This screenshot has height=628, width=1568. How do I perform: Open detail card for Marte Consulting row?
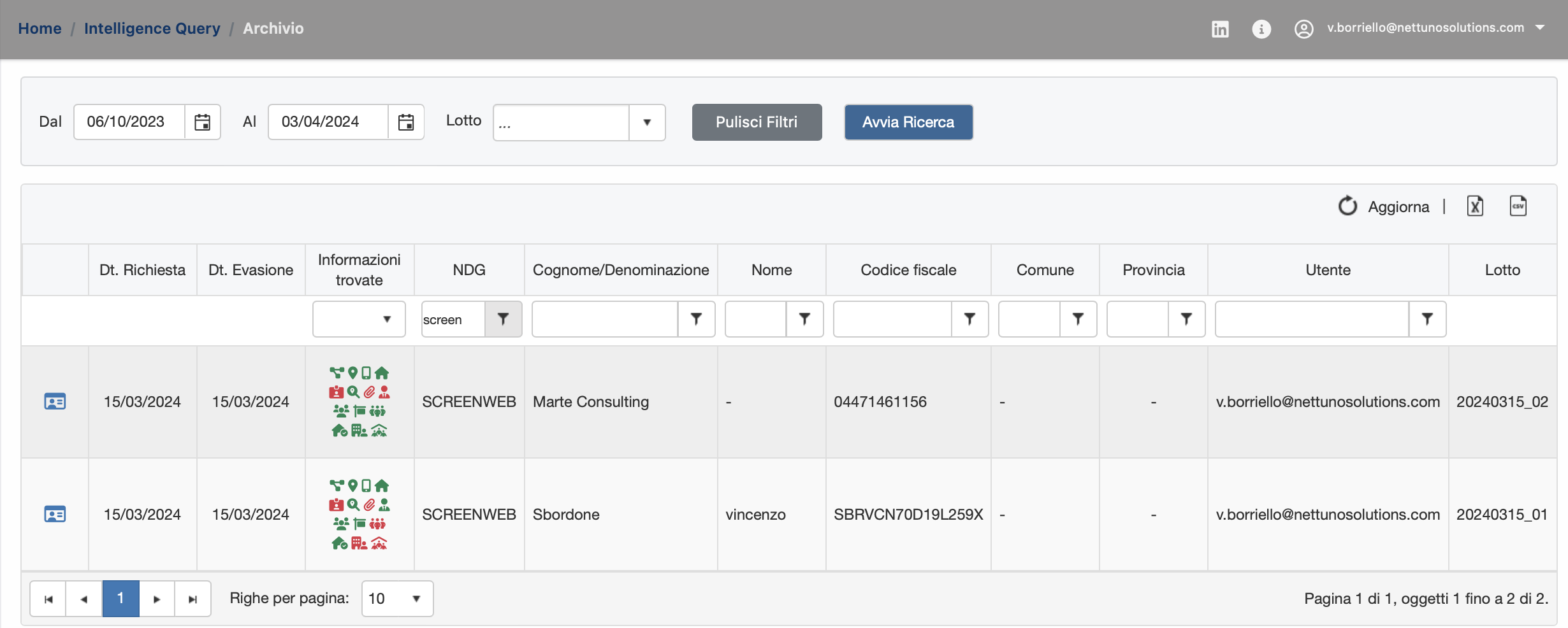point(55,402)
